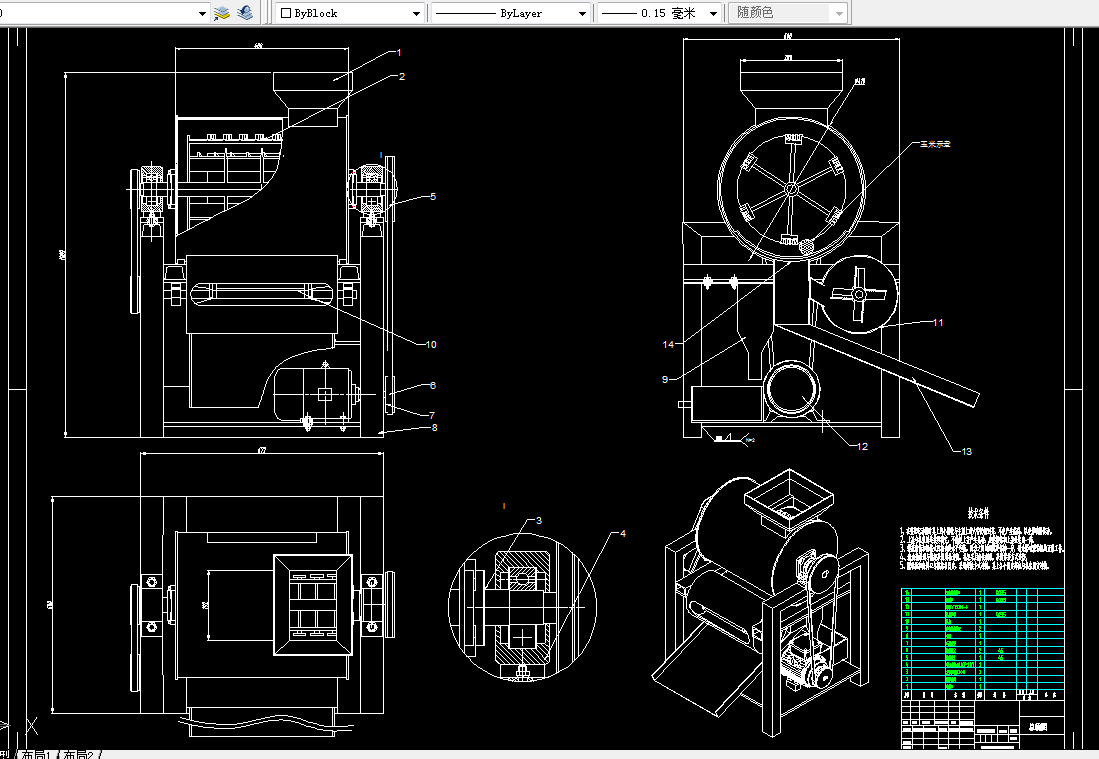Select callout number 10 in the front view
The height and width of the screenshot is (759, 1099).
tap(431, 344)
